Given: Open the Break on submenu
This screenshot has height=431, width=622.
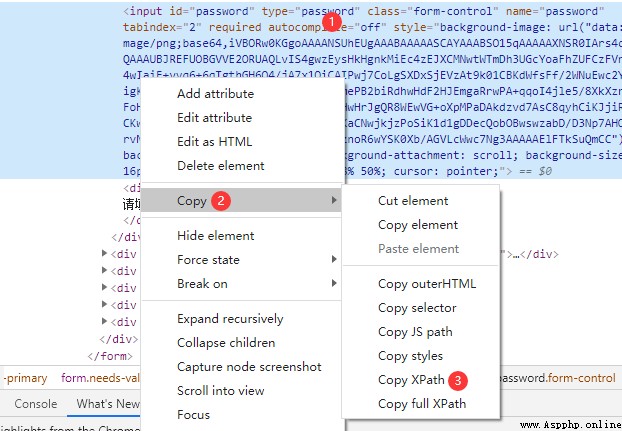Looking at the screenshot, I should pos(242,284).
